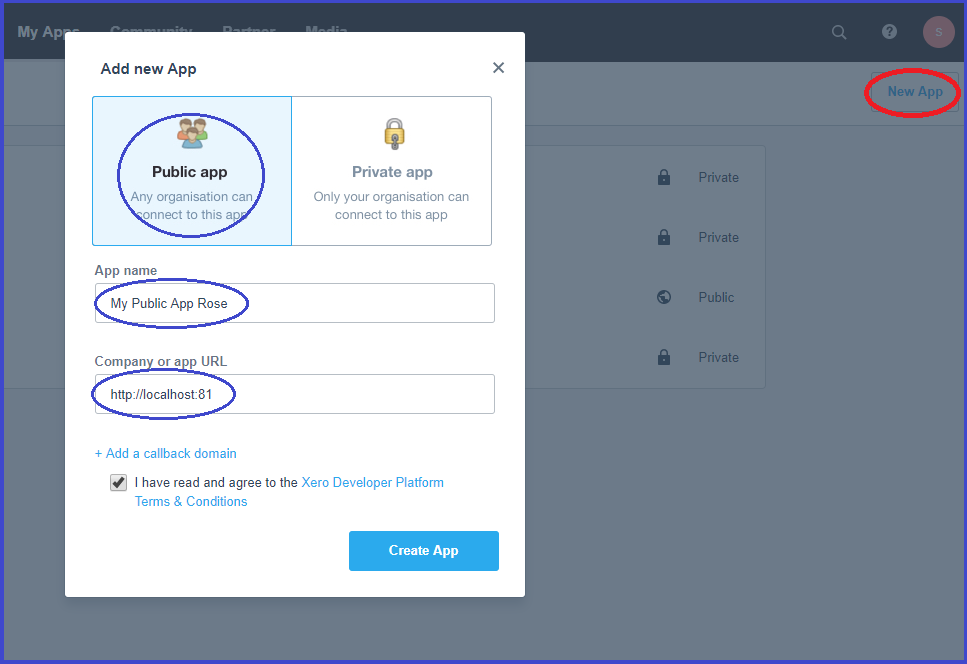Click the first Private app row lock icon
Viewport: 967px width, 664px height.
[664, 178]
